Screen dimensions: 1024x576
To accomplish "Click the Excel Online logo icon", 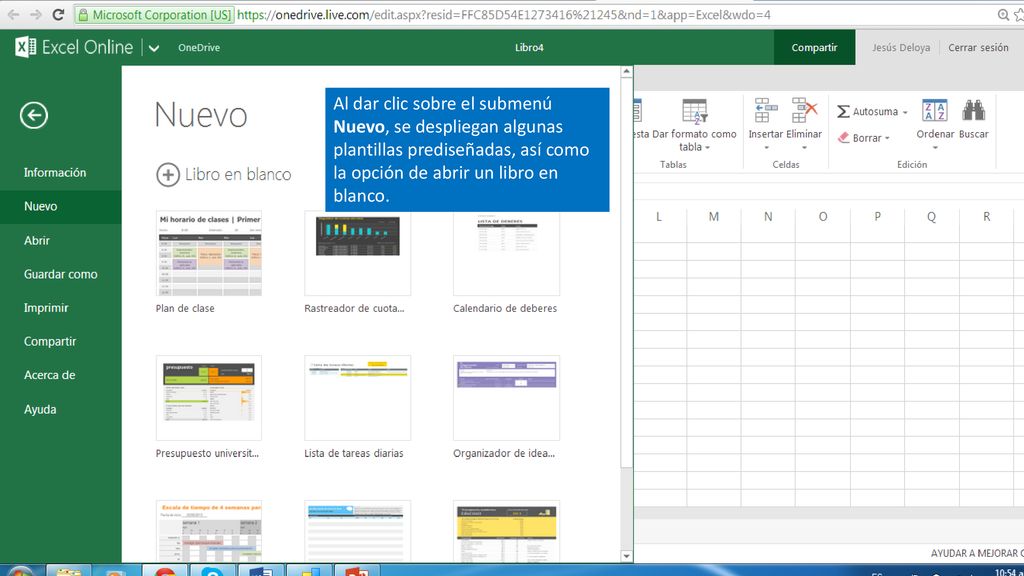I will click(25, 47).
